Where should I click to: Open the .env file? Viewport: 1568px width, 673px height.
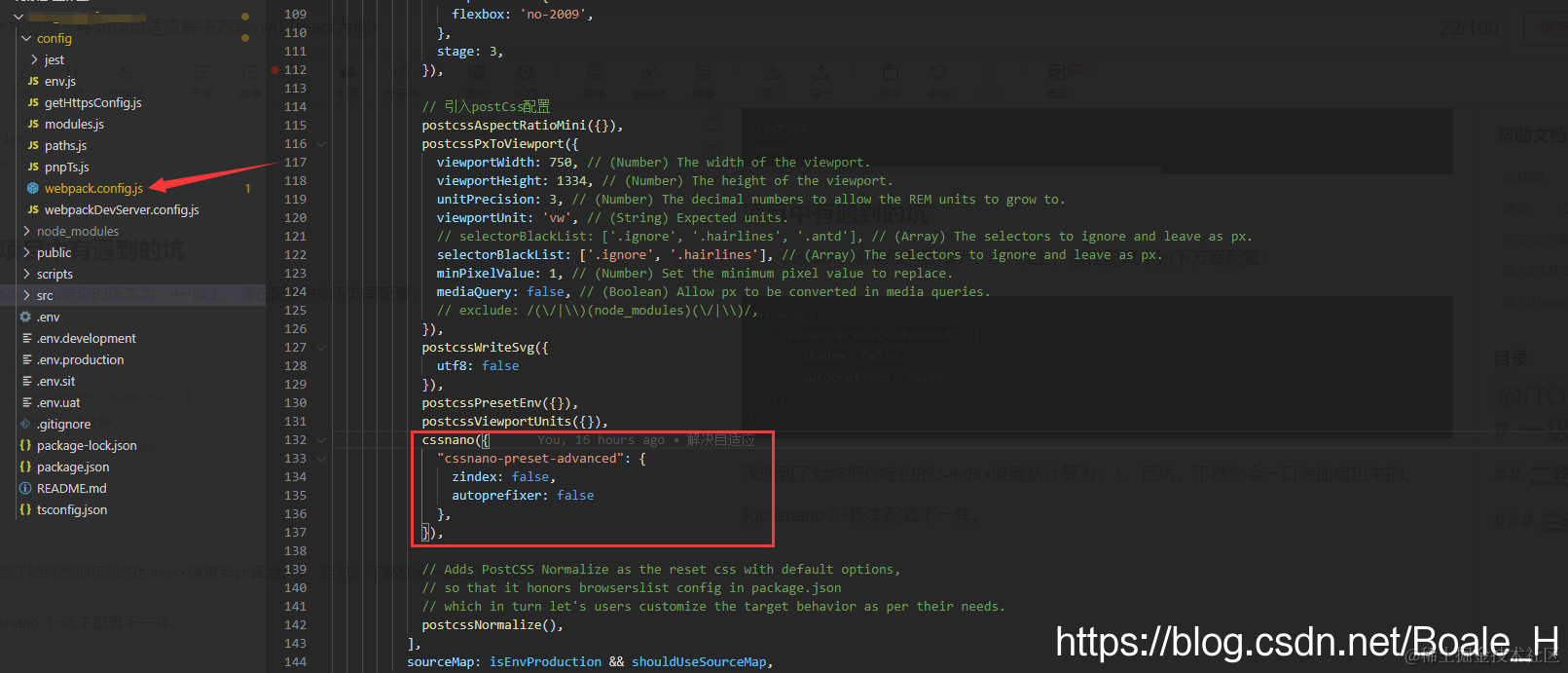49,318
